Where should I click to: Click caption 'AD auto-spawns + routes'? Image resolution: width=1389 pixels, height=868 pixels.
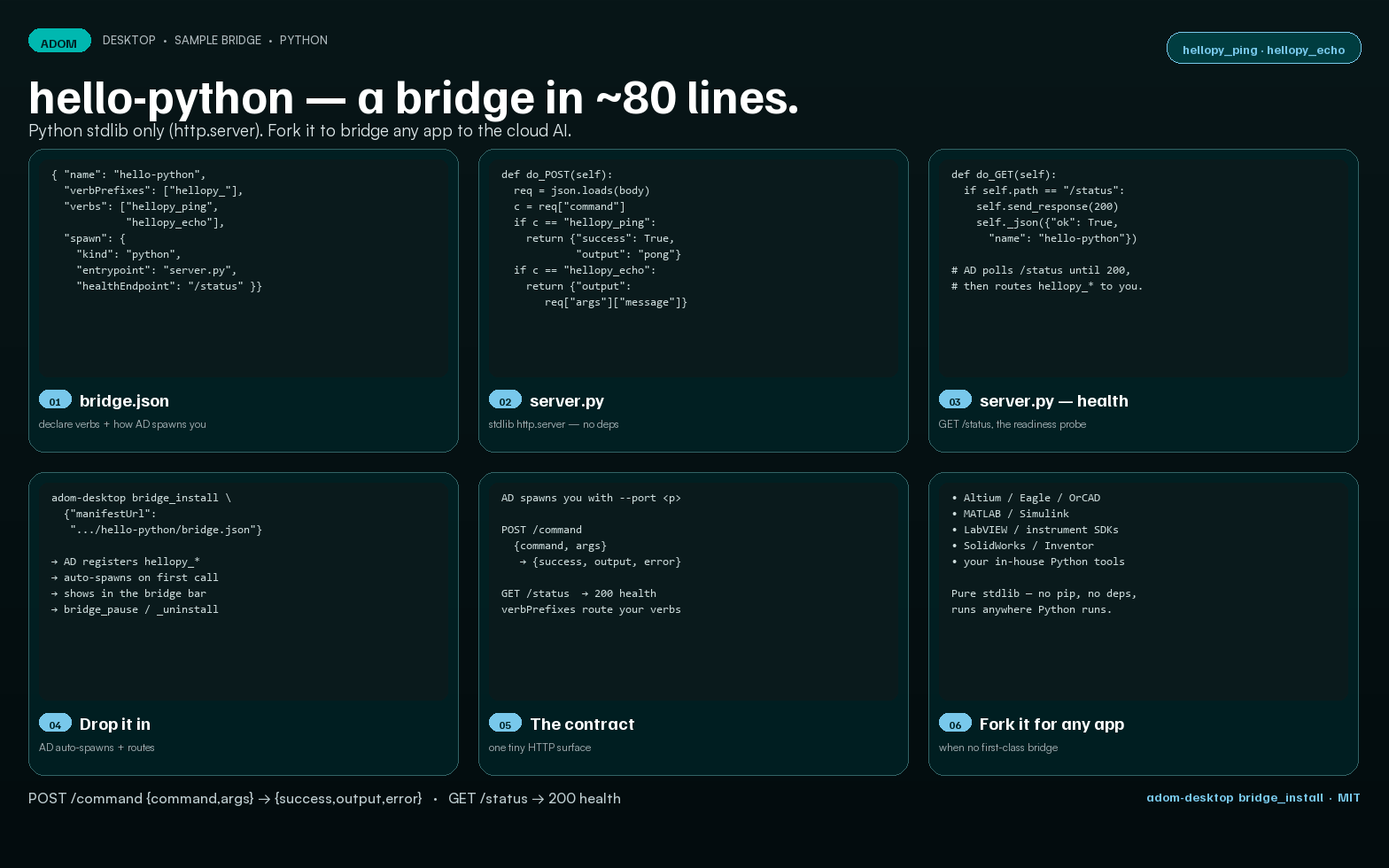coord(97,748)
